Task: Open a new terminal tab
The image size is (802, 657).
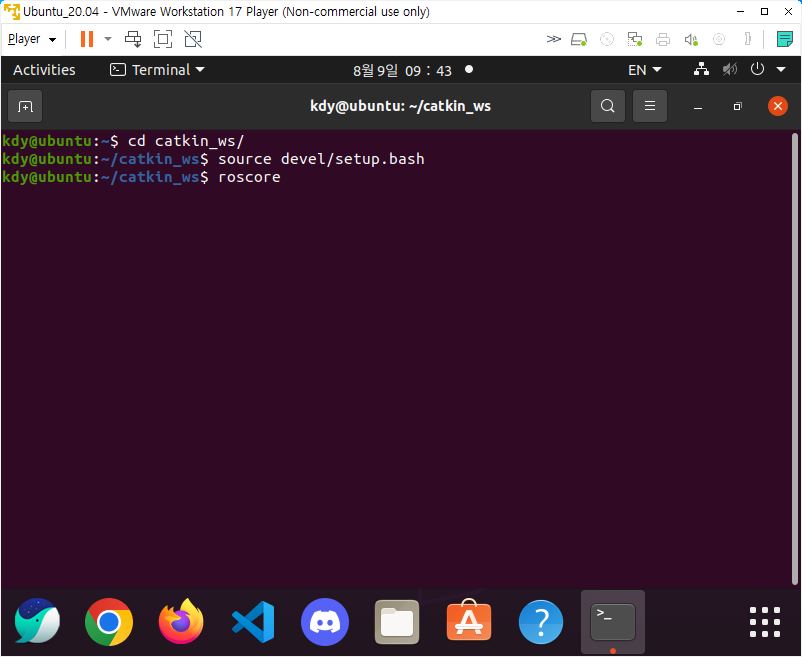Action: click(x=25, y=106)
